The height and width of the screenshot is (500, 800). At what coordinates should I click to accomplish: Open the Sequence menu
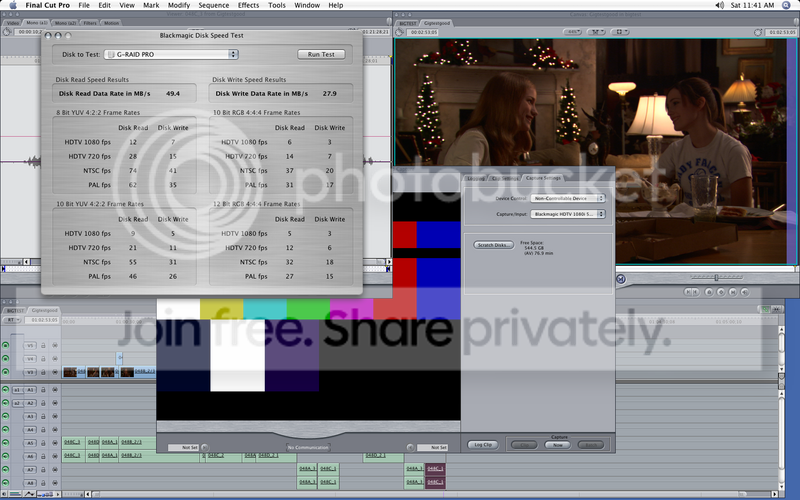point(213,5)
